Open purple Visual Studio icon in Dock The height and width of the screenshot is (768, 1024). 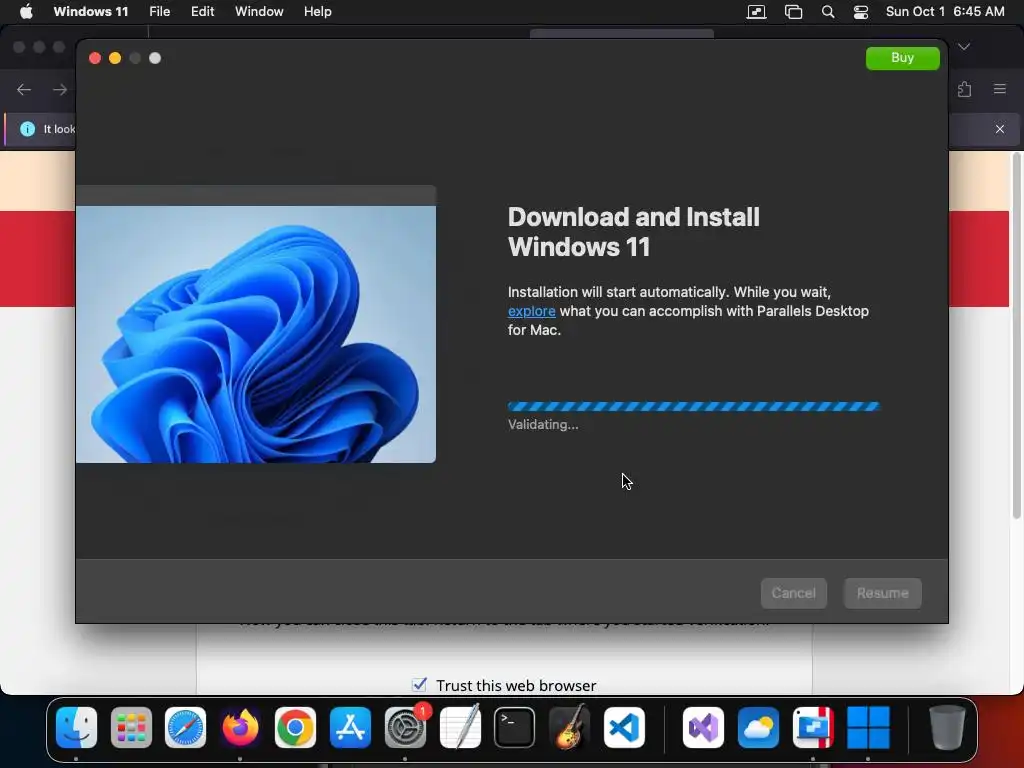[x=703, y=727]
